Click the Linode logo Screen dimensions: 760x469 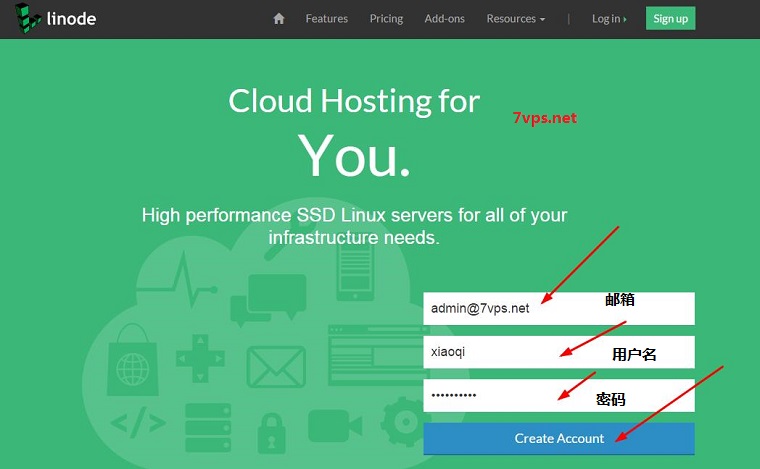pyautogui.click(x=55, y=18)
